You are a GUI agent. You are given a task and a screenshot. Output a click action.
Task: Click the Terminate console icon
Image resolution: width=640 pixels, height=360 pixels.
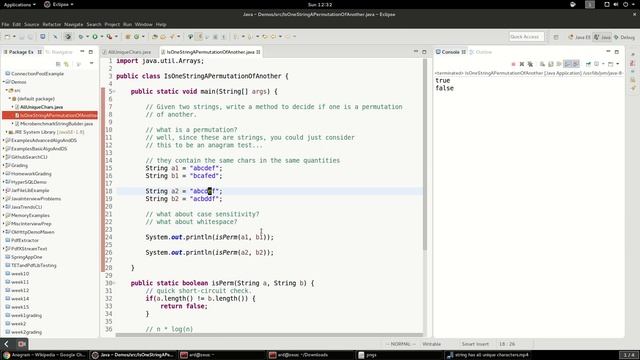coord(513,64)
